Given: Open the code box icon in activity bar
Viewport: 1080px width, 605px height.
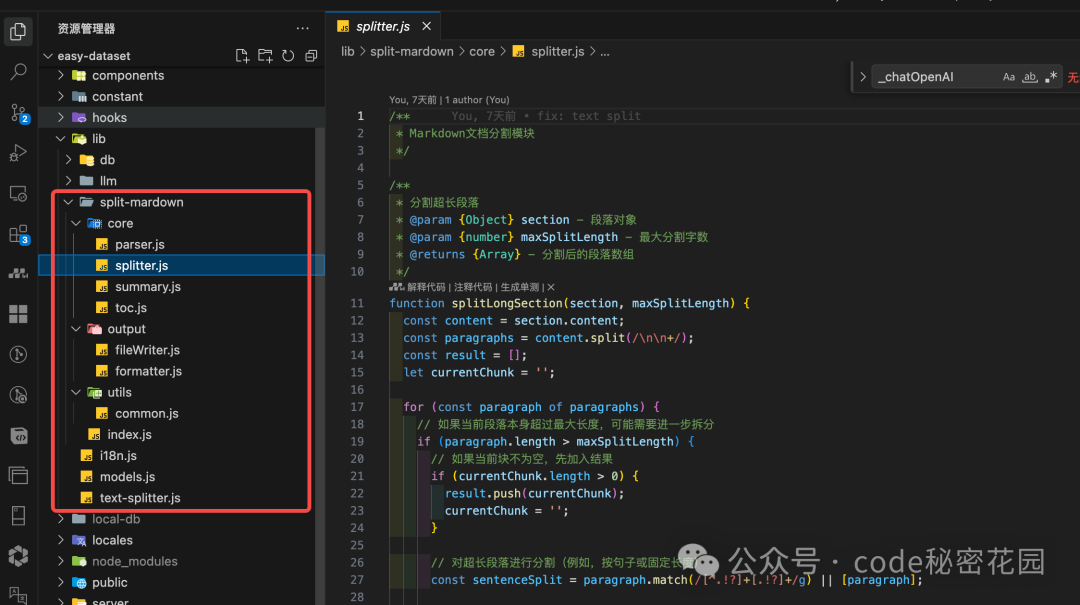Looking at the screenshot, I should point(19,435).
